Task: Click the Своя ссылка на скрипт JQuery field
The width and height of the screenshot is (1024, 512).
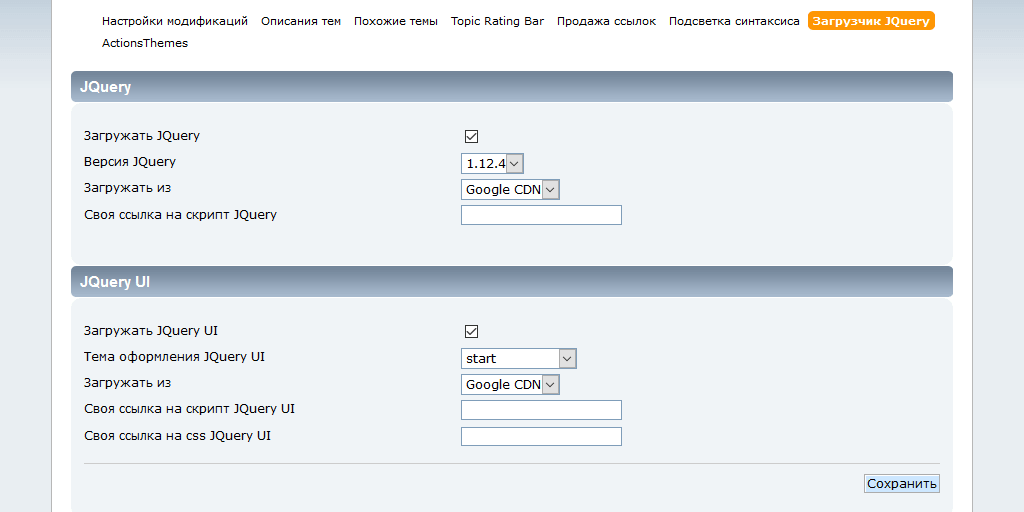Action: (x=541, y=215)
